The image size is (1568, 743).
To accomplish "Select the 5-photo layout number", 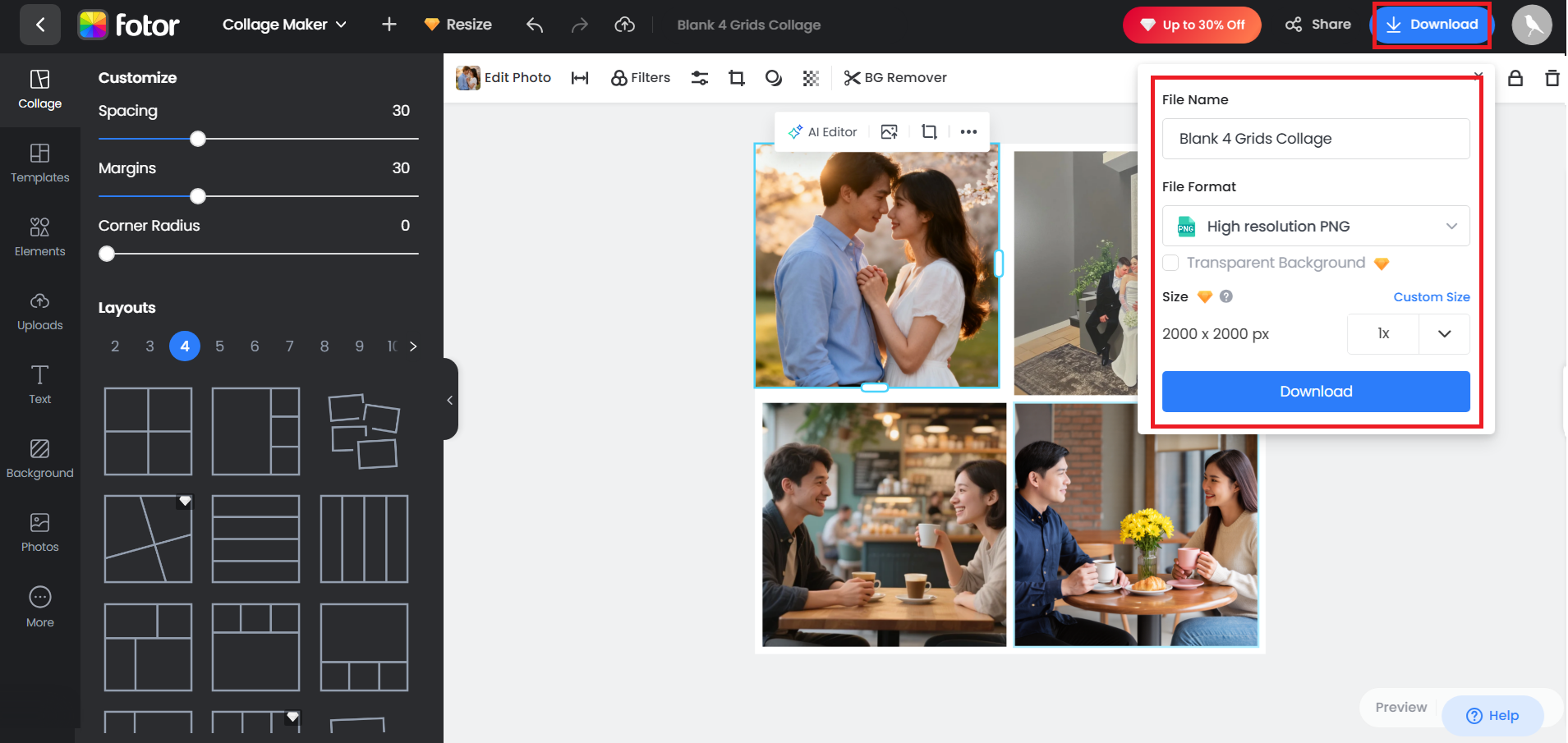I will [x=219, y=346].
